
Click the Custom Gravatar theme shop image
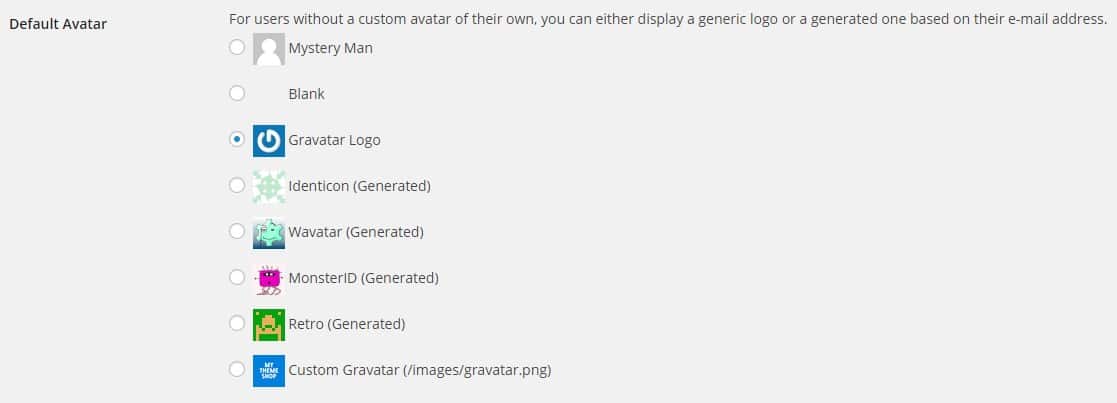(269, 370)
